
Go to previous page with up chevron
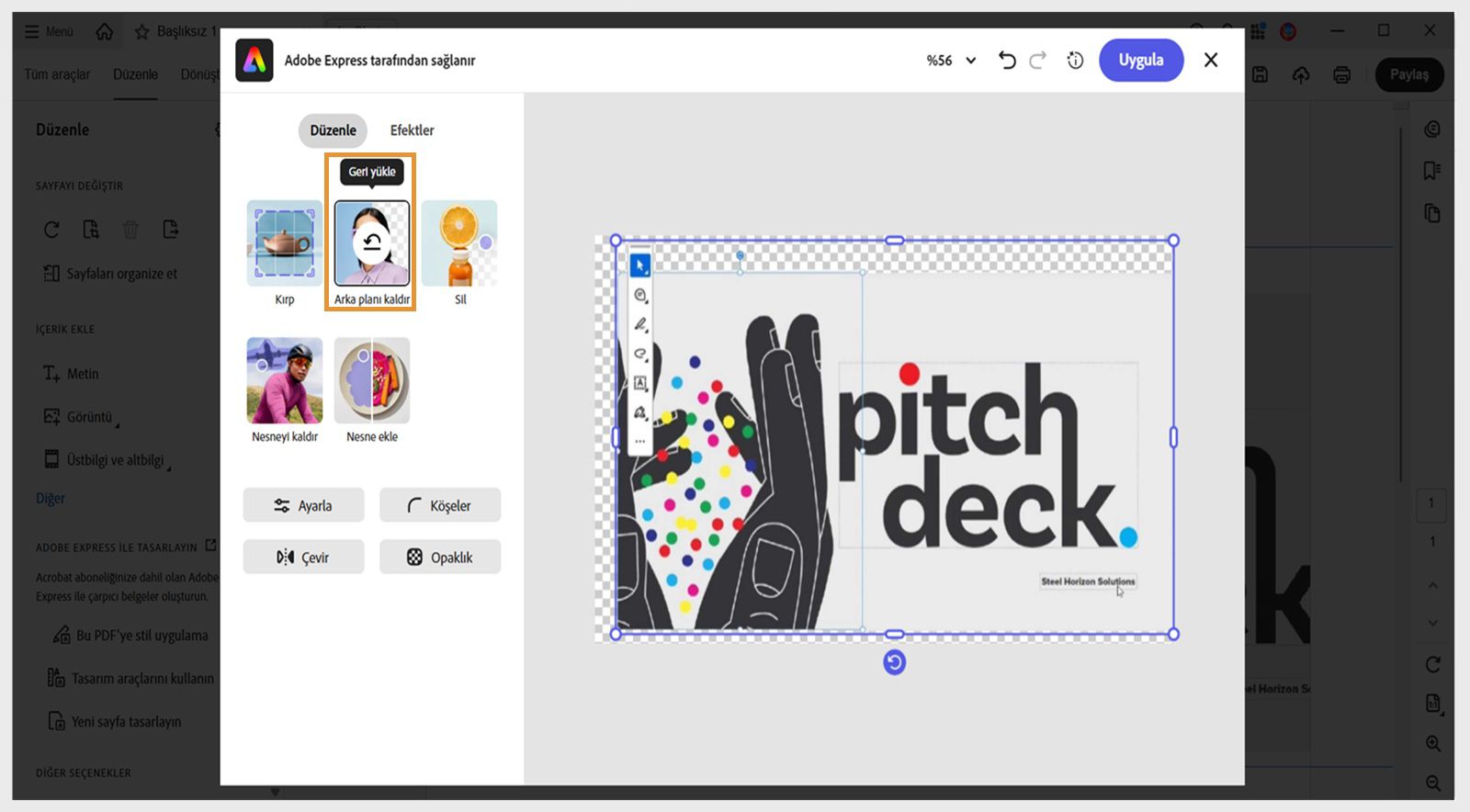[x=1433, y=585]
